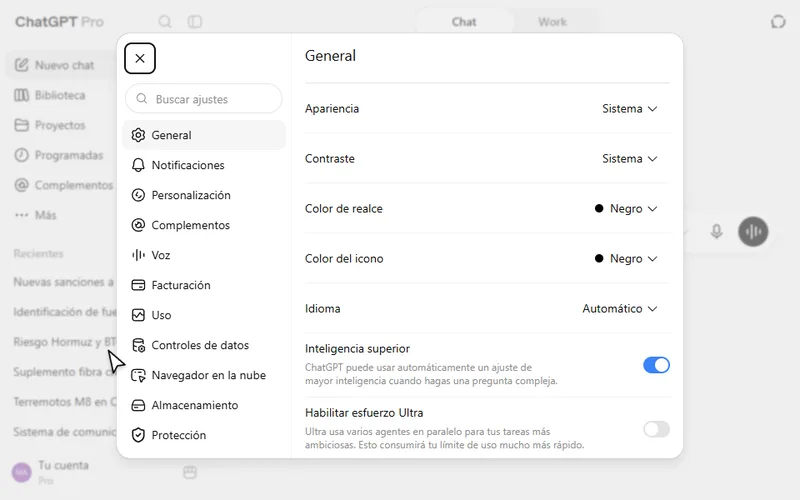Open the Facturación settings tab

point(204,285)
